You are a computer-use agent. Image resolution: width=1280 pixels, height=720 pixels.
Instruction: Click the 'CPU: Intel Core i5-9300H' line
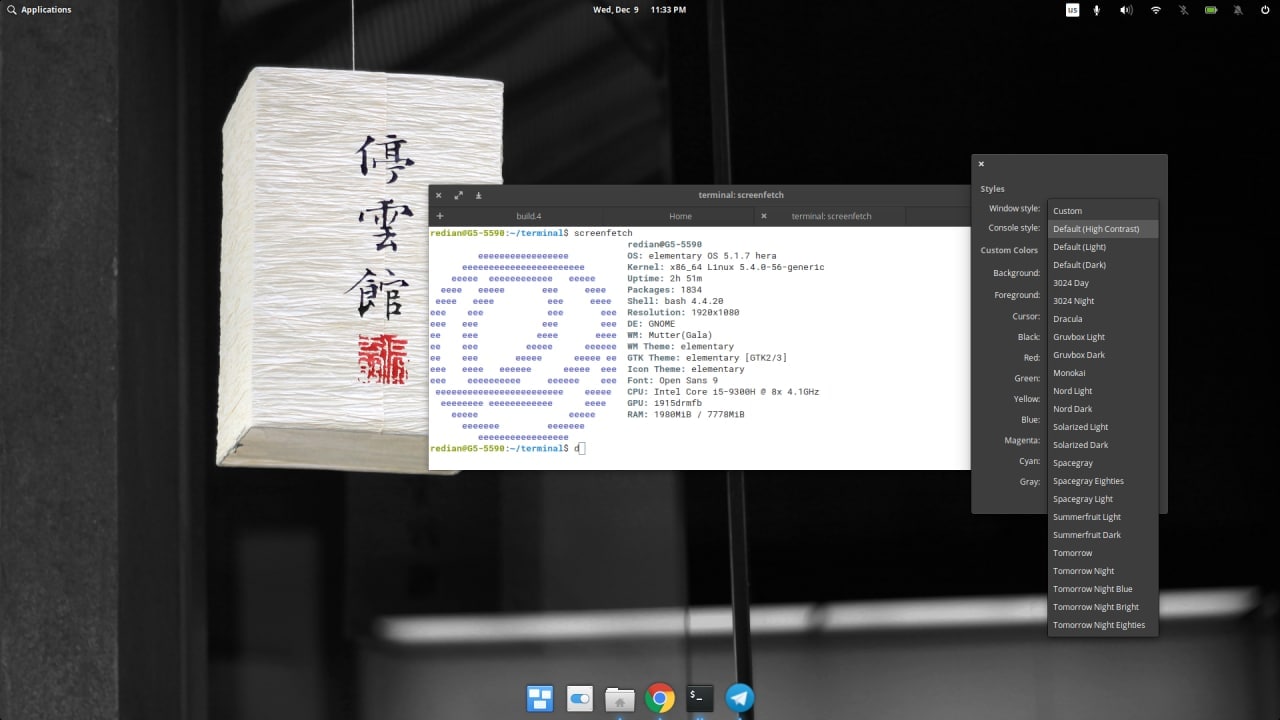pyautogui.click(x=723, y=392)
